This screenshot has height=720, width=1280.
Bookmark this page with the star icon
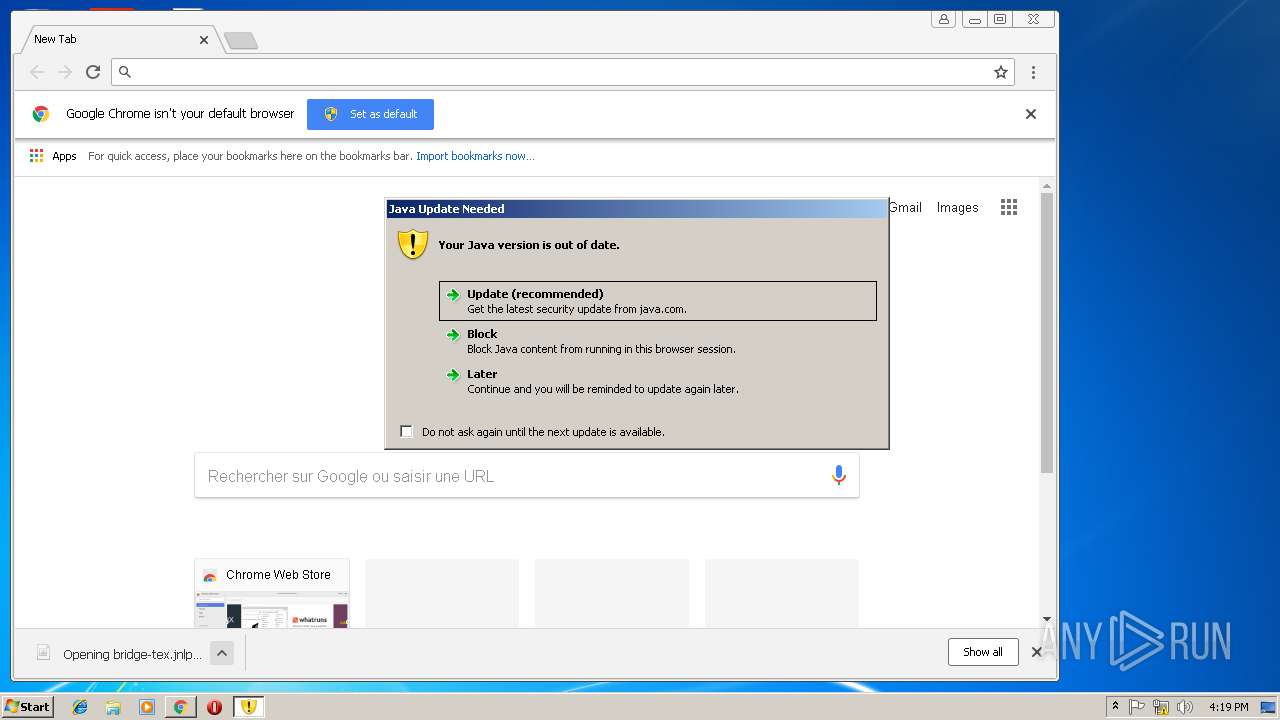click(1000, 72)
